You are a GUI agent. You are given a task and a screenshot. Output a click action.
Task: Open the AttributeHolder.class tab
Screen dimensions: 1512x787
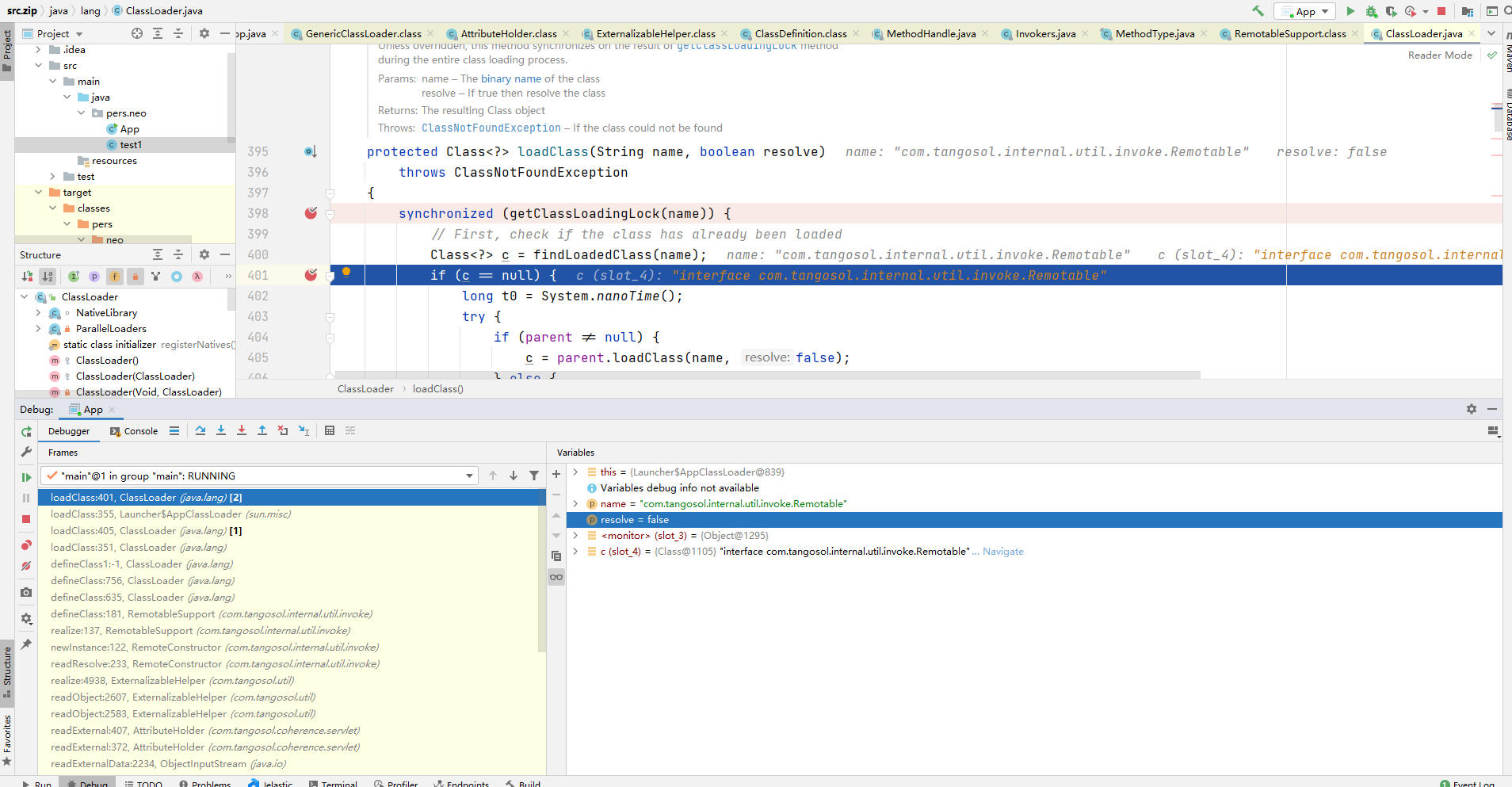[x=508, y=33]
